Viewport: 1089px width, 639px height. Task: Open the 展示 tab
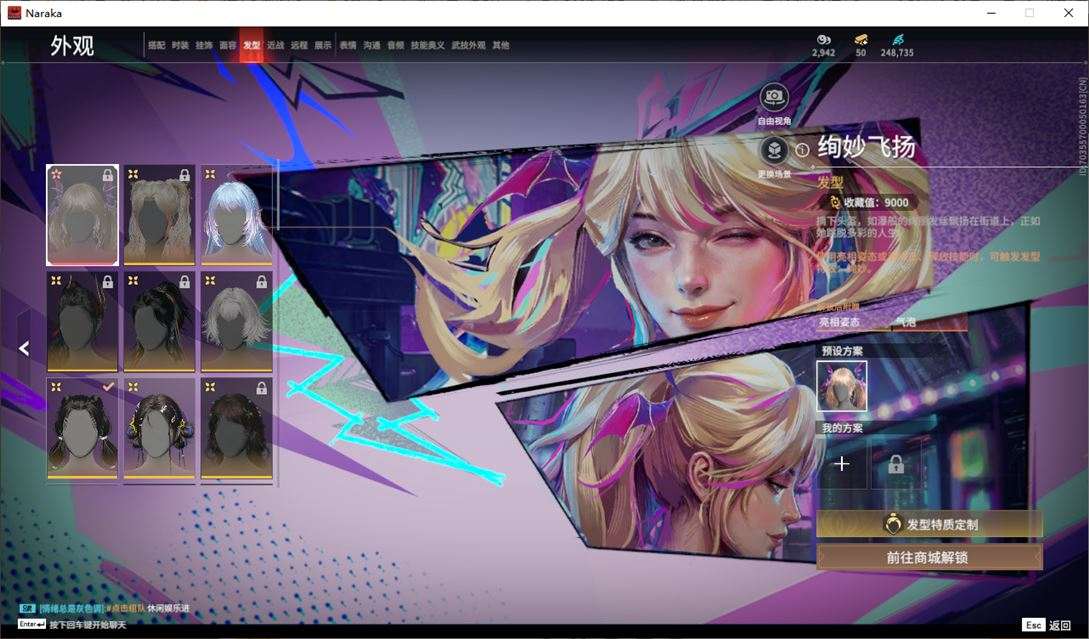tap(323, 45)
